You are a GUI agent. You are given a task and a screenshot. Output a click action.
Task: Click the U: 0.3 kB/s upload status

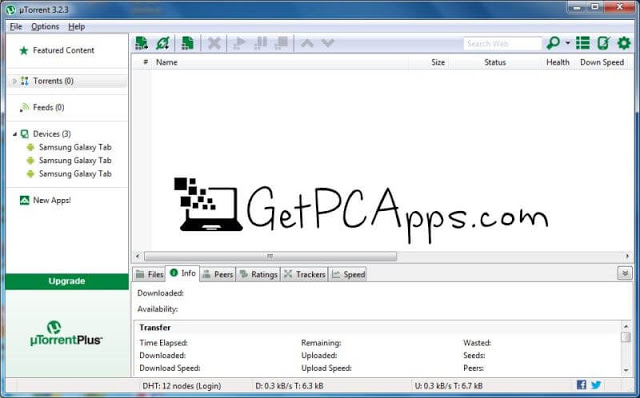(x=449, y=386)
